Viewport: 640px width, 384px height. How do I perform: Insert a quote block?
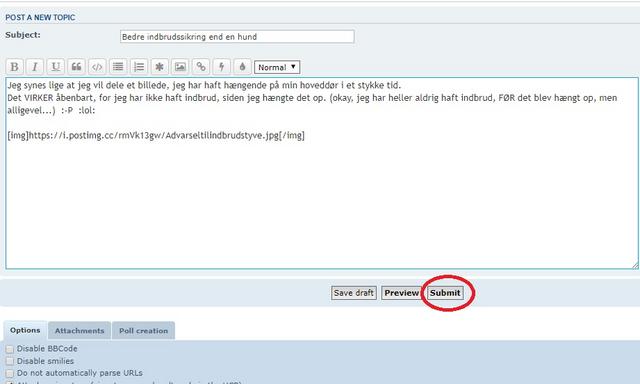tap(76, 67)
